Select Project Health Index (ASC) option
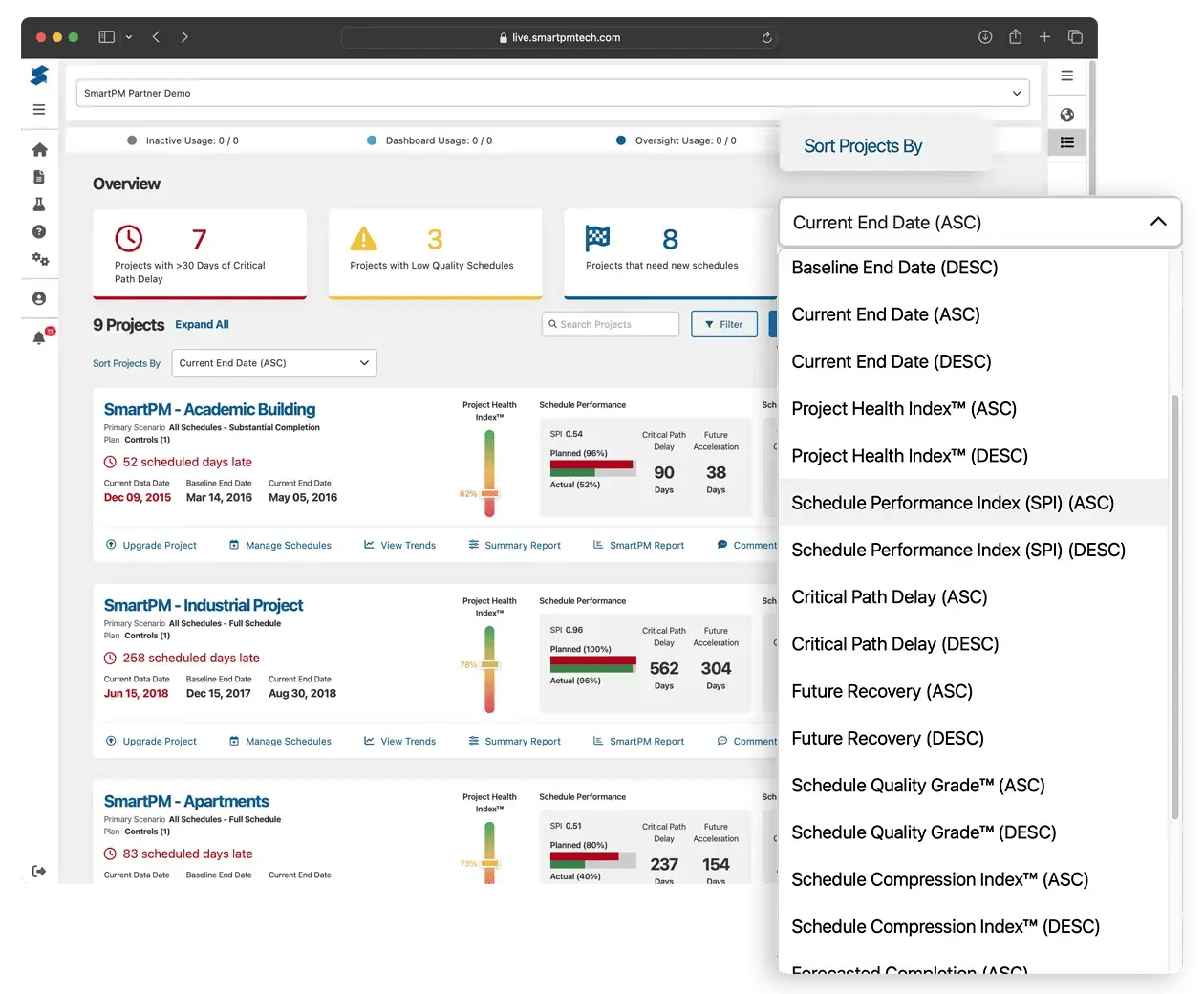Image resolution: width=1204 pixels, height=994 pixels. (974, 409)
